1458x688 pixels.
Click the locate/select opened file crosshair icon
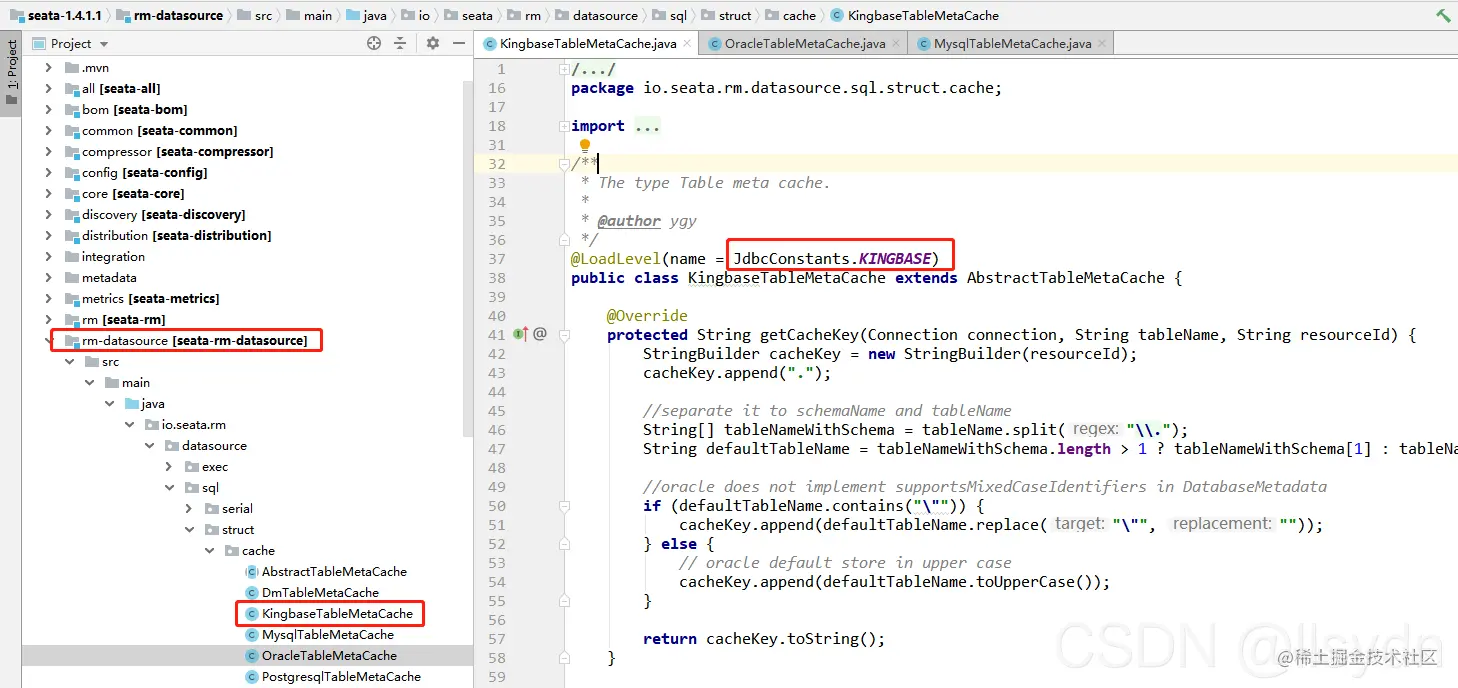[x=374, y=43]
